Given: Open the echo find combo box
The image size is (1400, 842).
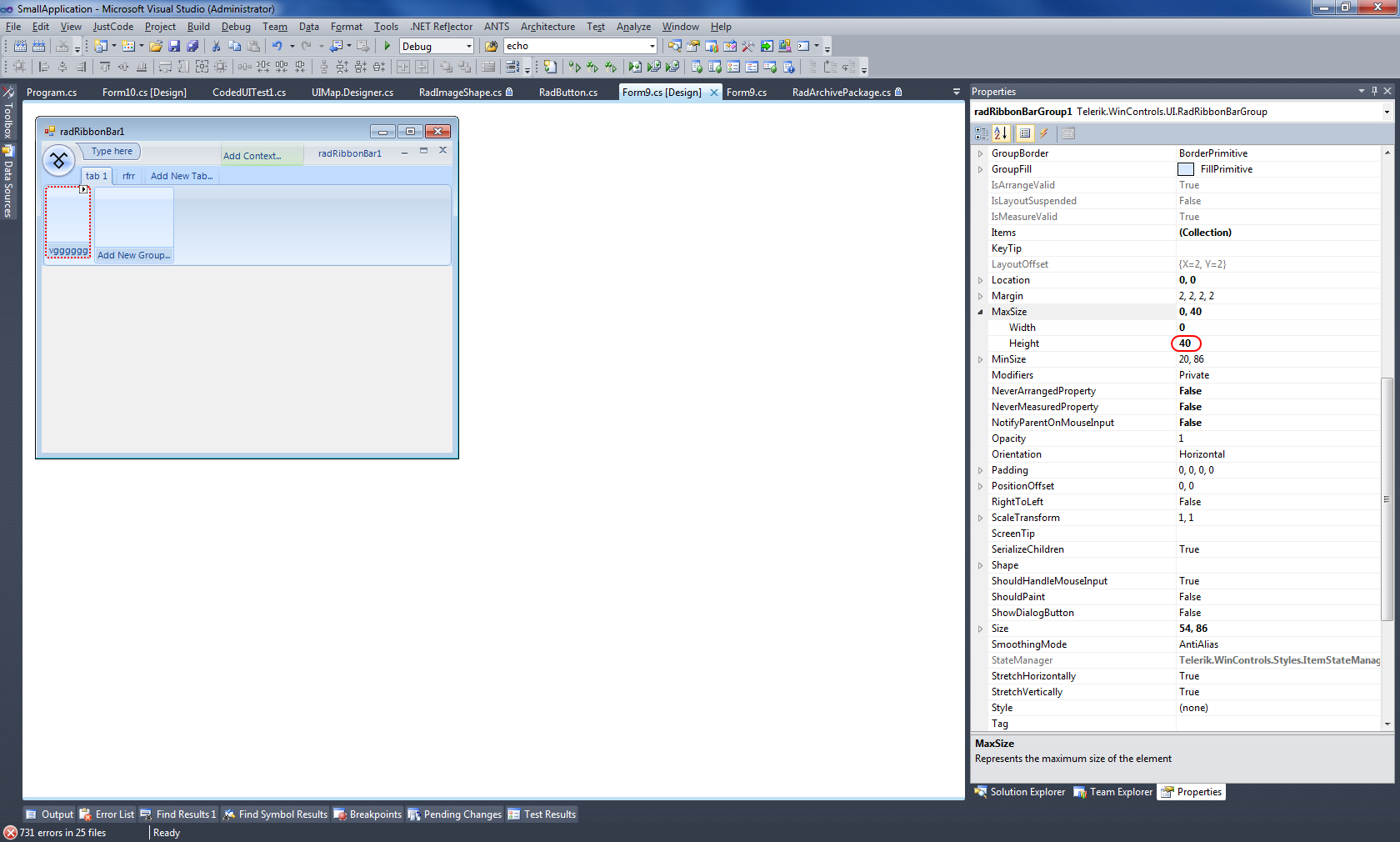Looking at the screenshot, I should (x=652, y=47).
